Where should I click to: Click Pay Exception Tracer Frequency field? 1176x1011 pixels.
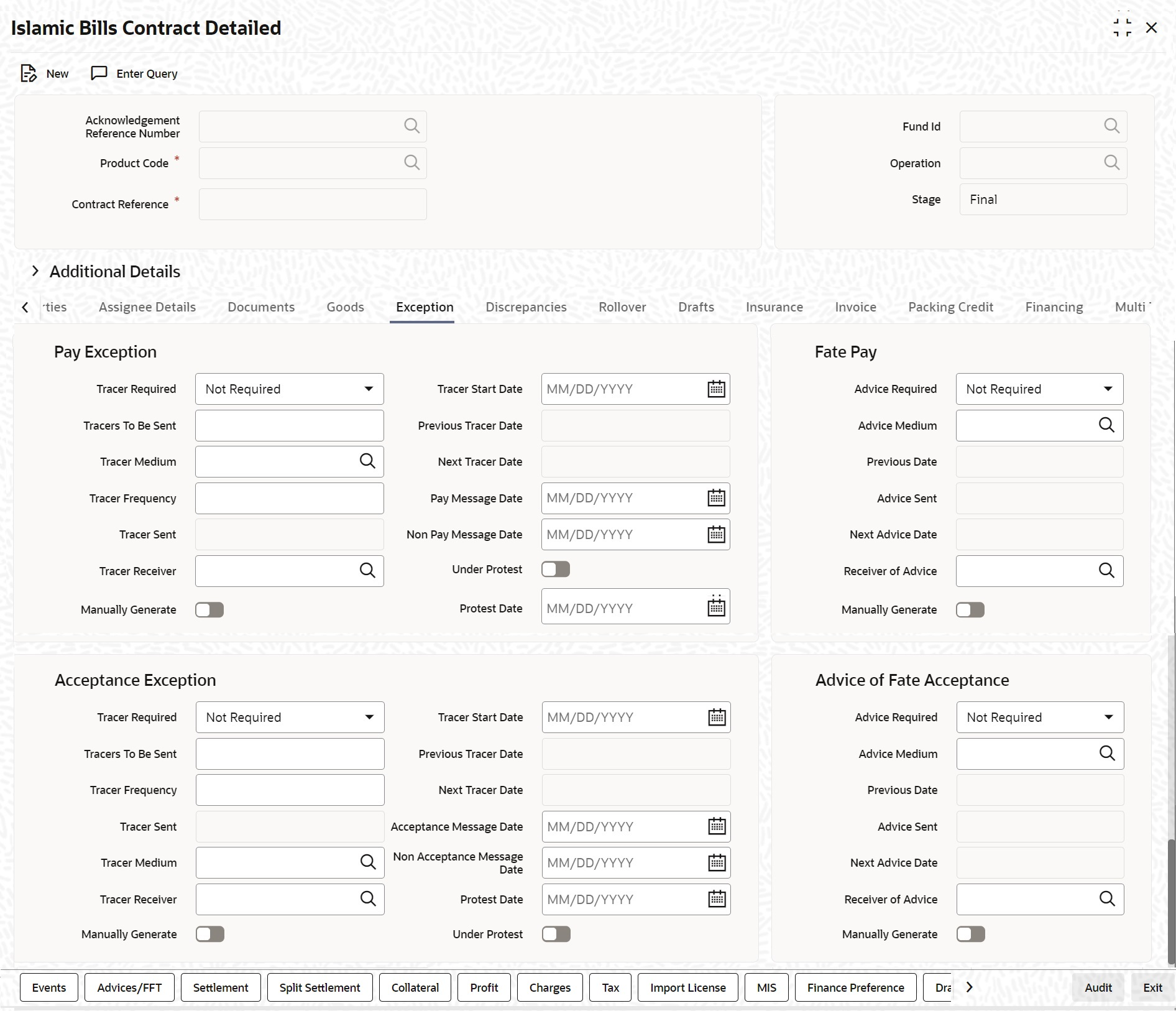click(290, 498)
